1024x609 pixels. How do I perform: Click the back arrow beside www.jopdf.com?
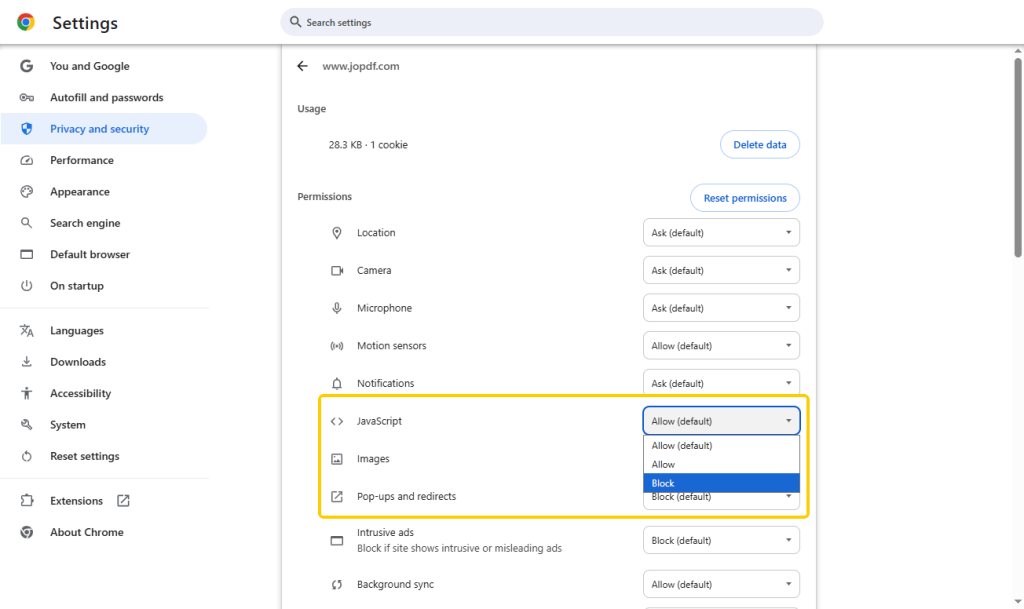click(303, 67)
